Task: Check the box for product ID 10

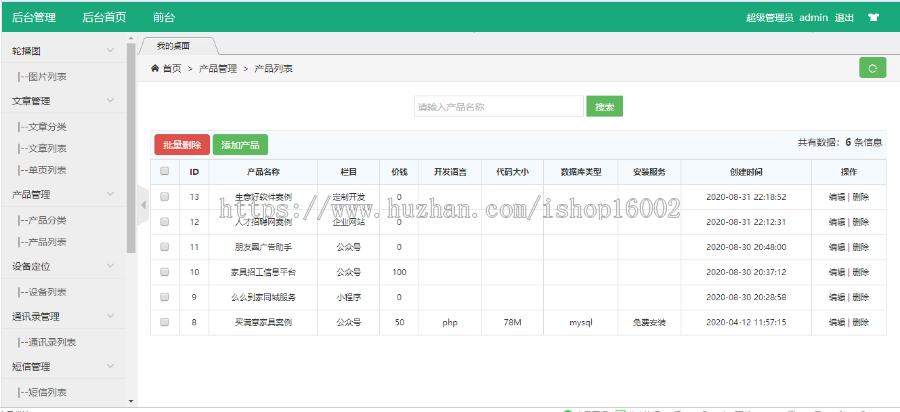Action: click(165, 272)
